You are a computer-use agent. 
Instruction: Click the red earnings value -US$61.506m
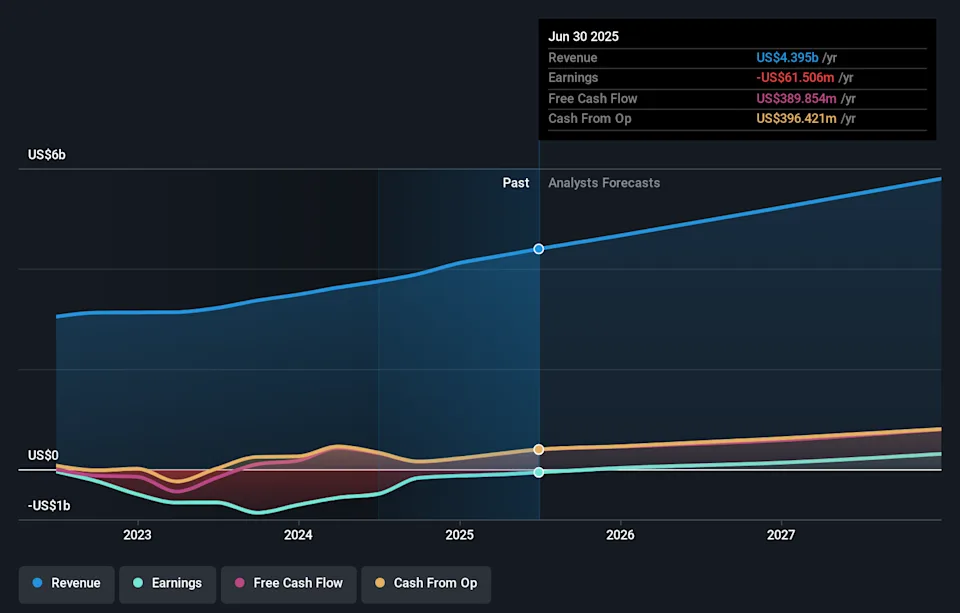coord(795,78)
